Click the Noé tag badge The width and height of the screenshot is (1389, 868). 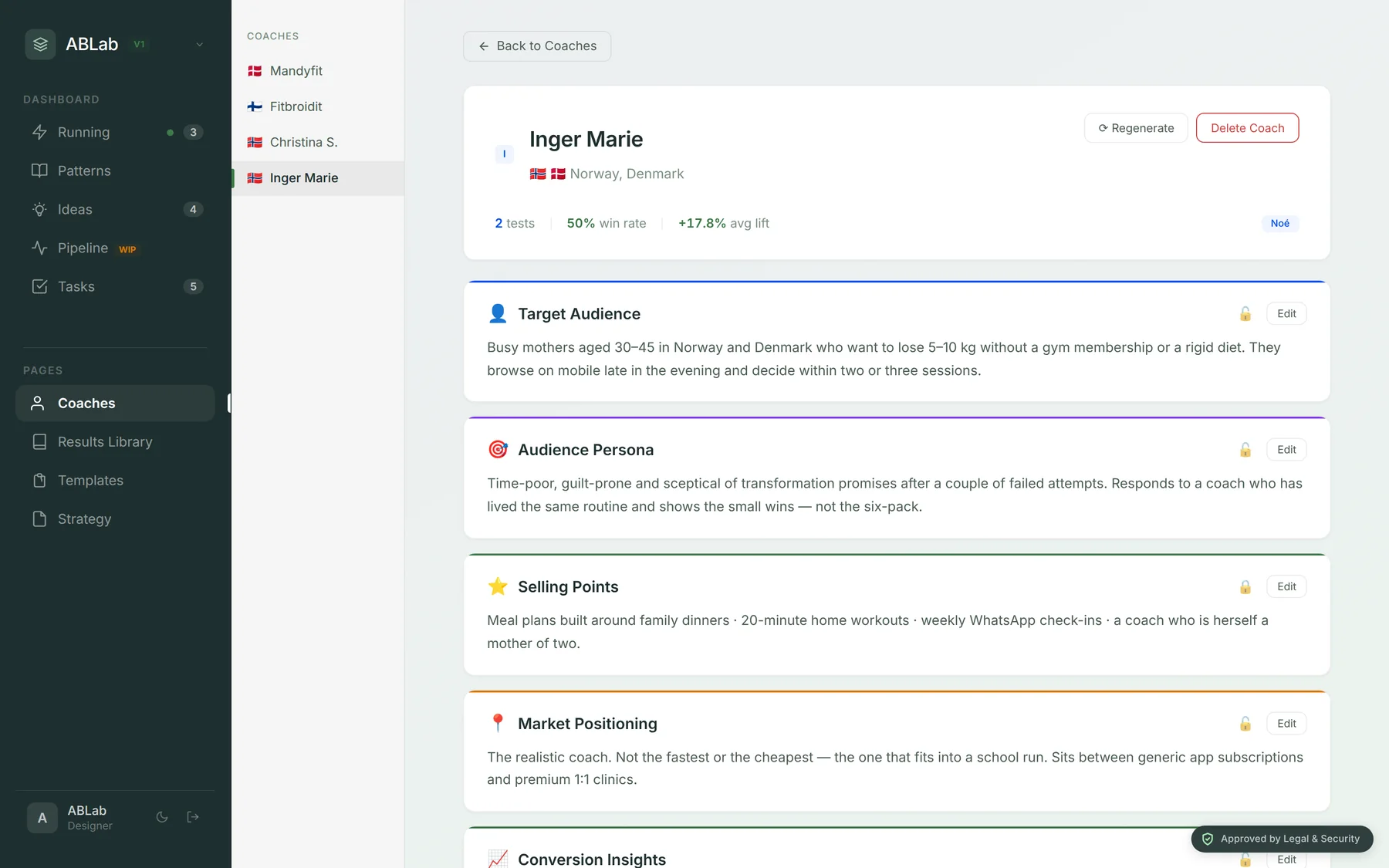click(1280, 223)
